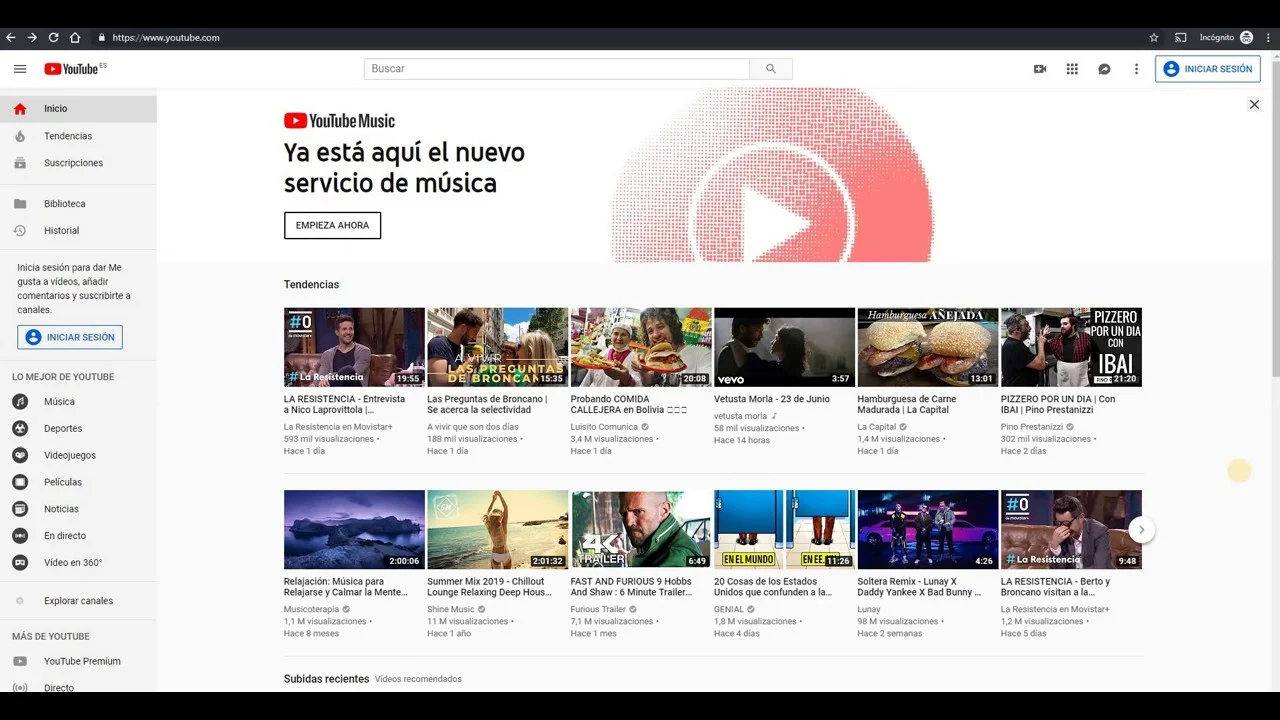Image resolution: width=1280 pixels, height=720 pixels.
Task: Bookmark page with the star icon
Action: [x=1153, y=38]
